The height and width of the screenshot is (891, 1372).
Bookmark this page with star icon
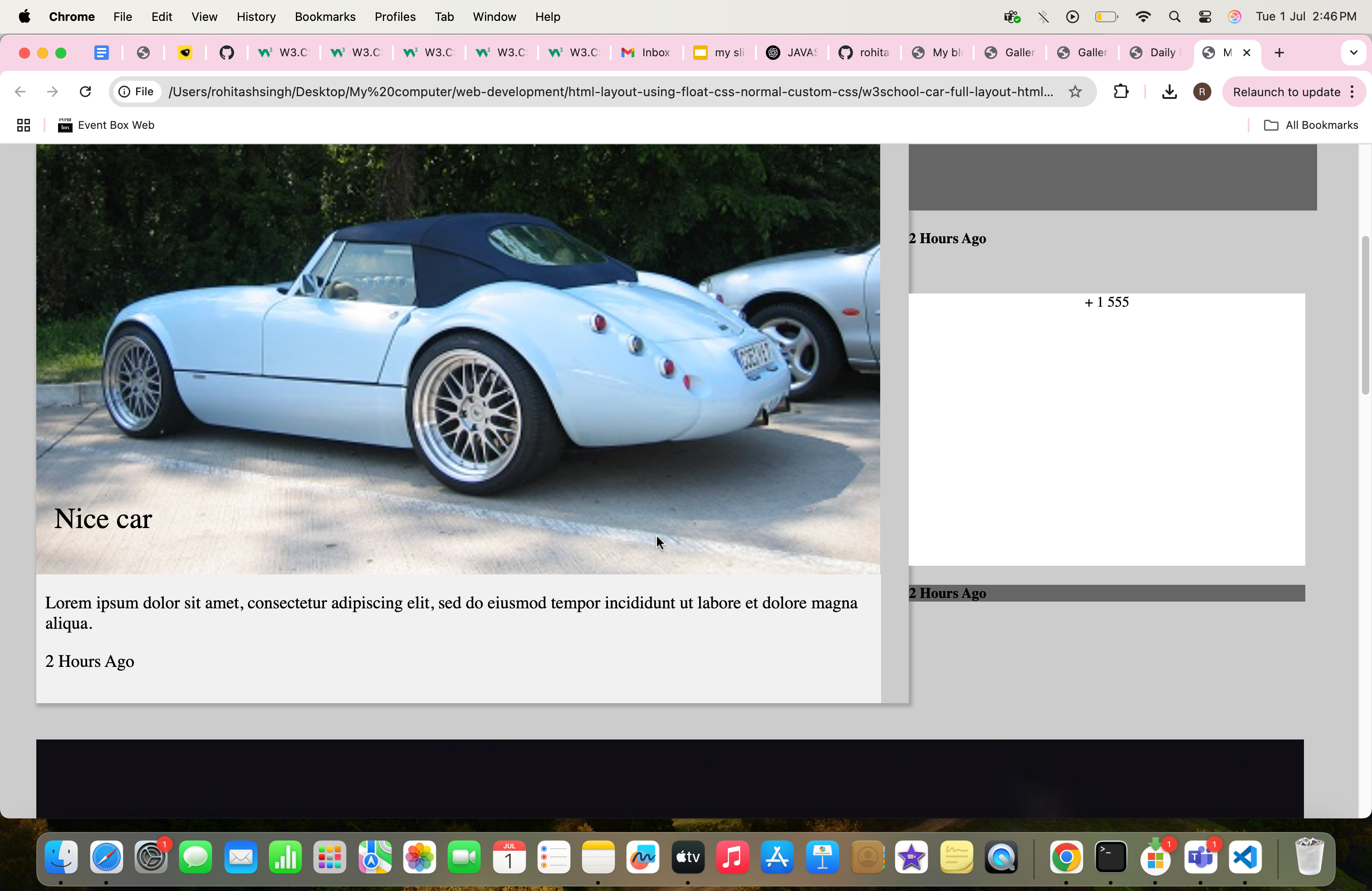click(x=1074, y=92)
